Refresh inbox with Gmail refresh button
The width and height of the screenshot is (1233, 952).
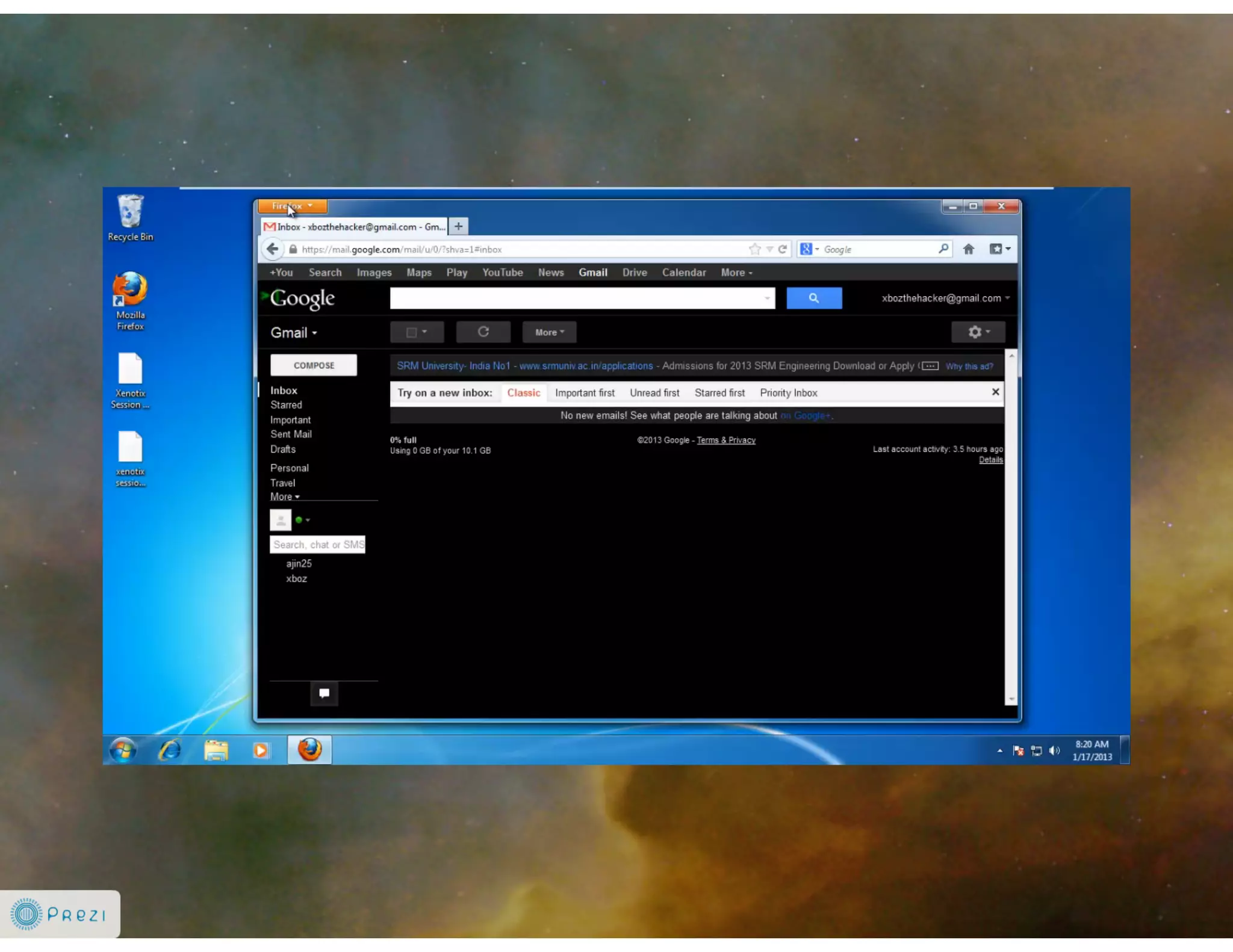483,332
